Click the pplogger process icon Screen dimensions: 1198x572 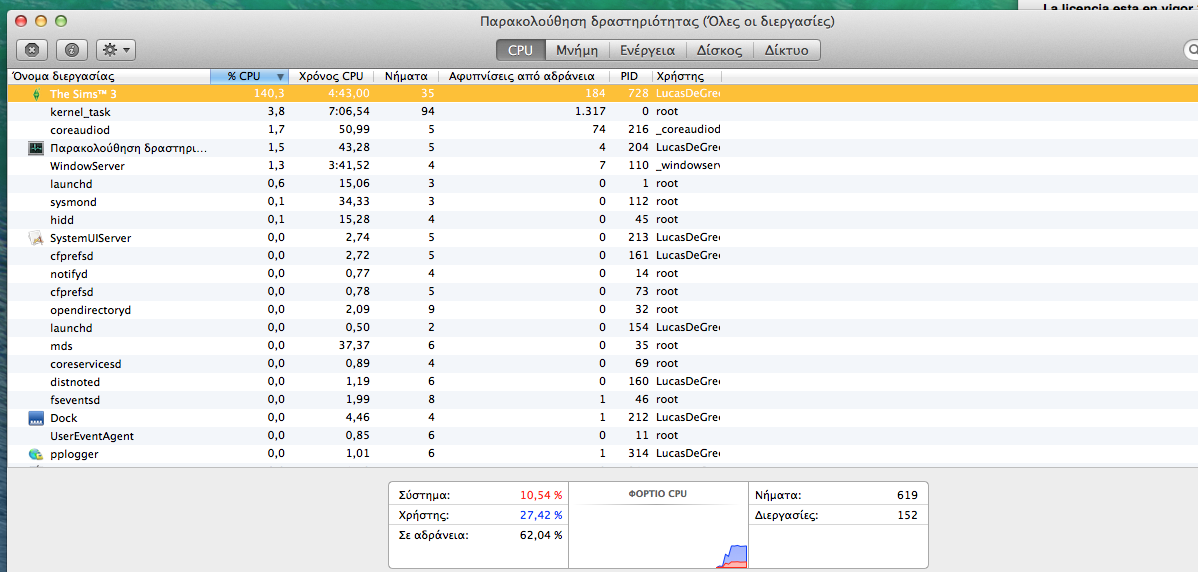pos(36,454)
